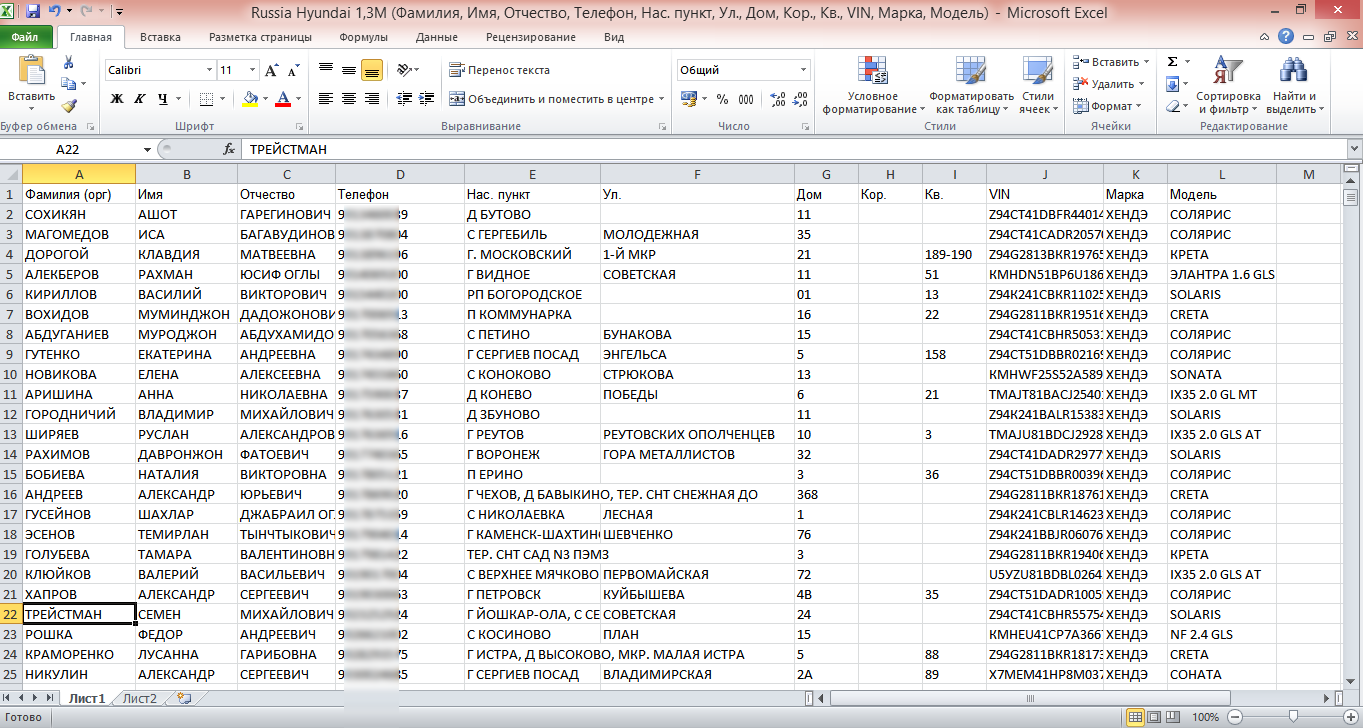Viewport: 1363px width, 728px height.
Task: Open Стили ячеек cell styles
Action: (1038, 86)
